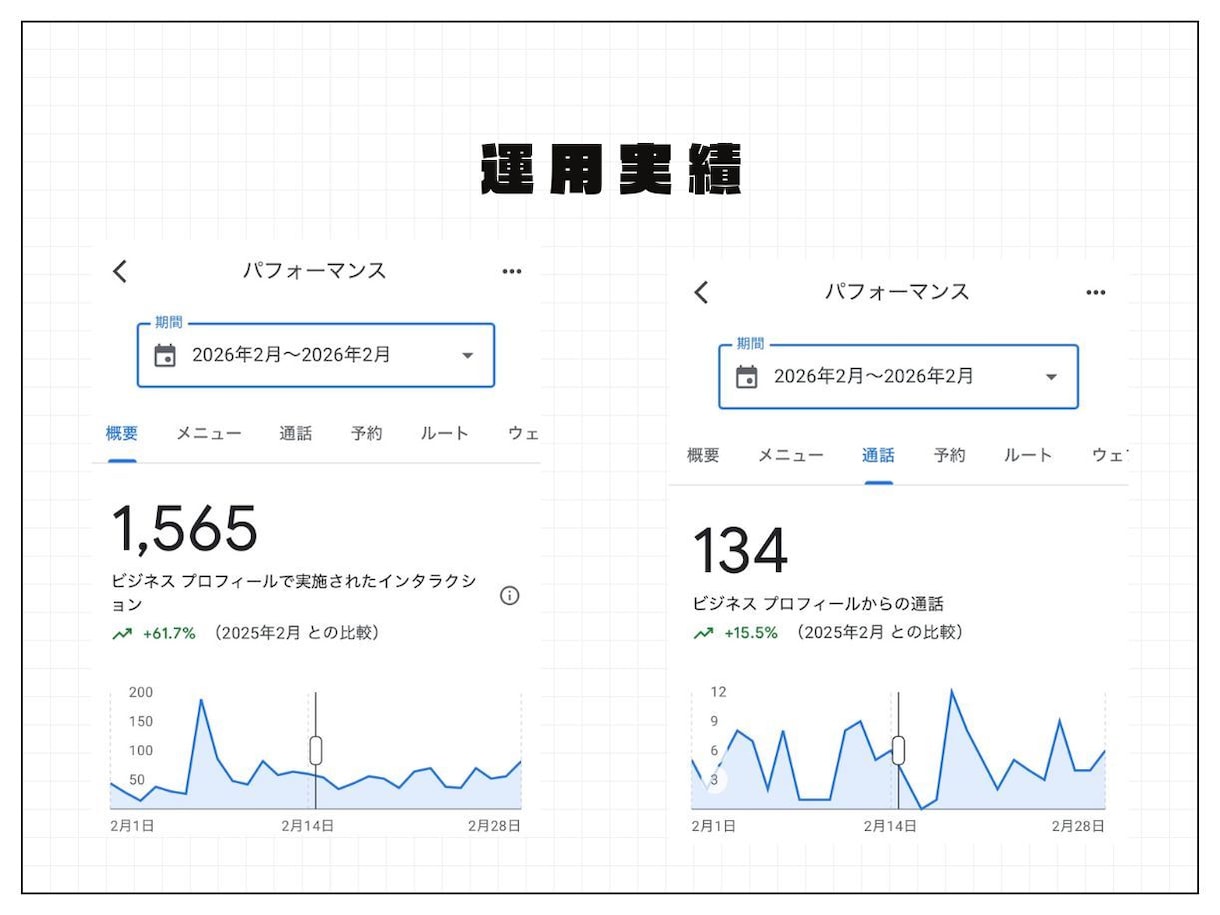This screenshot has width=1220, height=915.
Task: Click パフォーマンス title in right panel
Action: point(897,292)
